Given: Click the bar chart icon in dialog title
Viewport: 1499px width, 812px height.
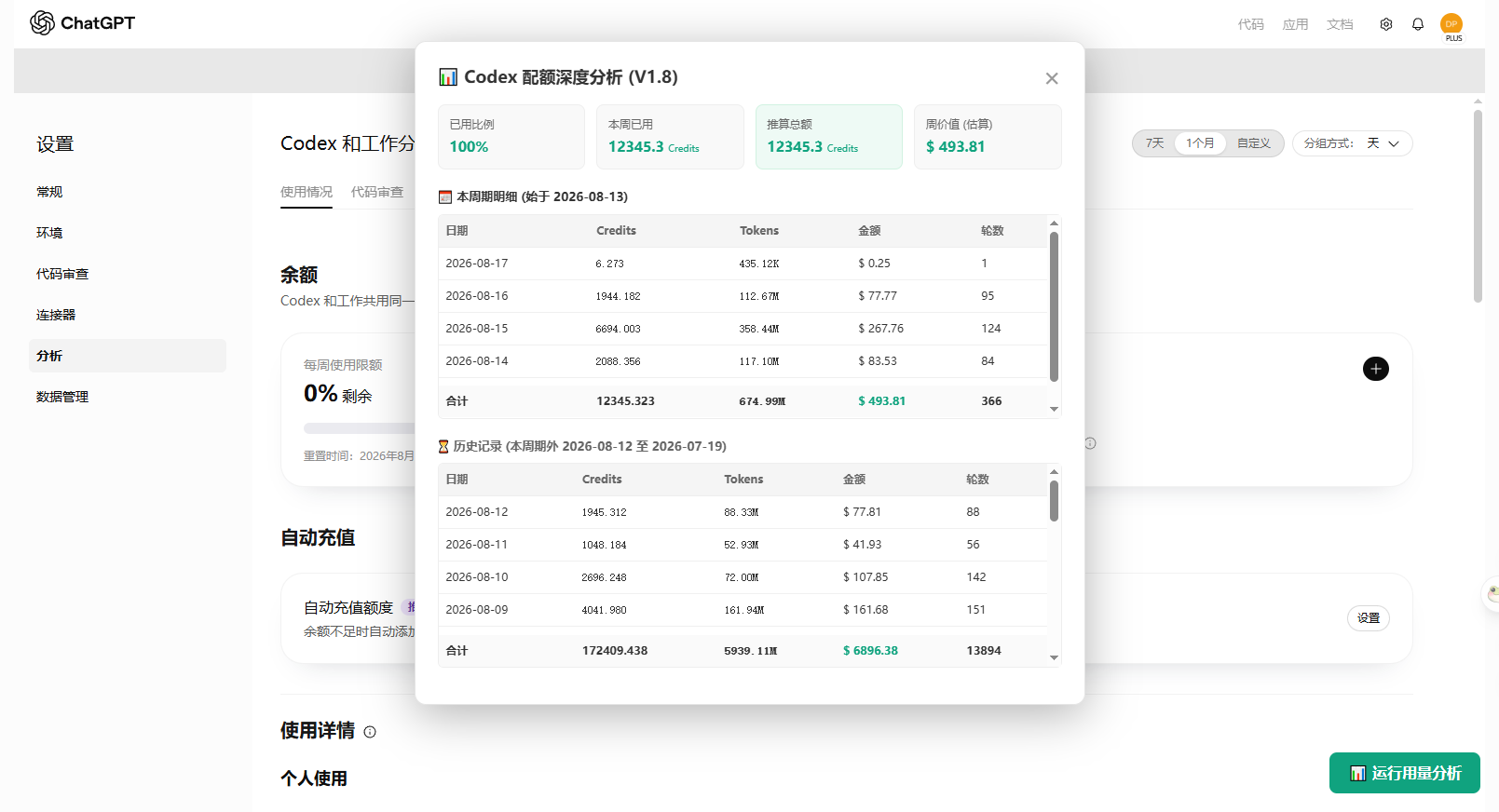Looking at the screenshot, I should tap(448, 76).
